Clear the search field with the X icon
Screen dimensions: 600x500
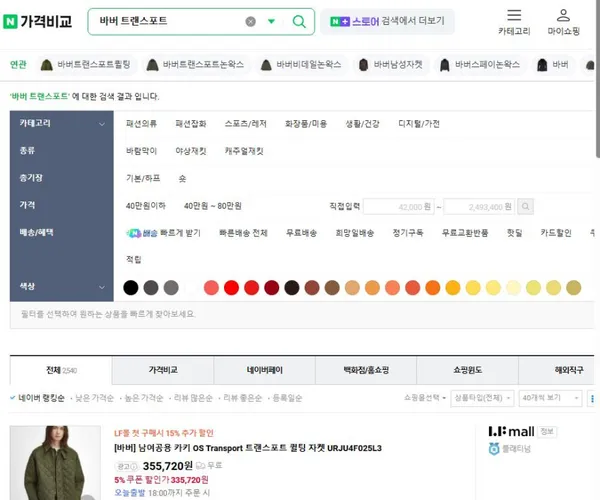[251, 21]
